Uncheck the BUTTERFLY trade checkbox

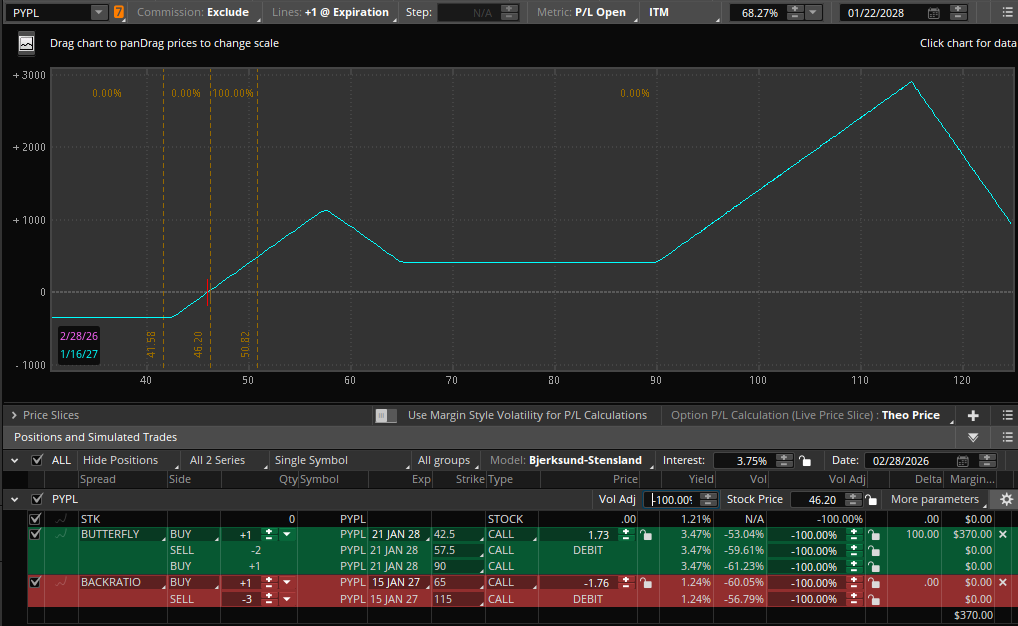(35, 534)
